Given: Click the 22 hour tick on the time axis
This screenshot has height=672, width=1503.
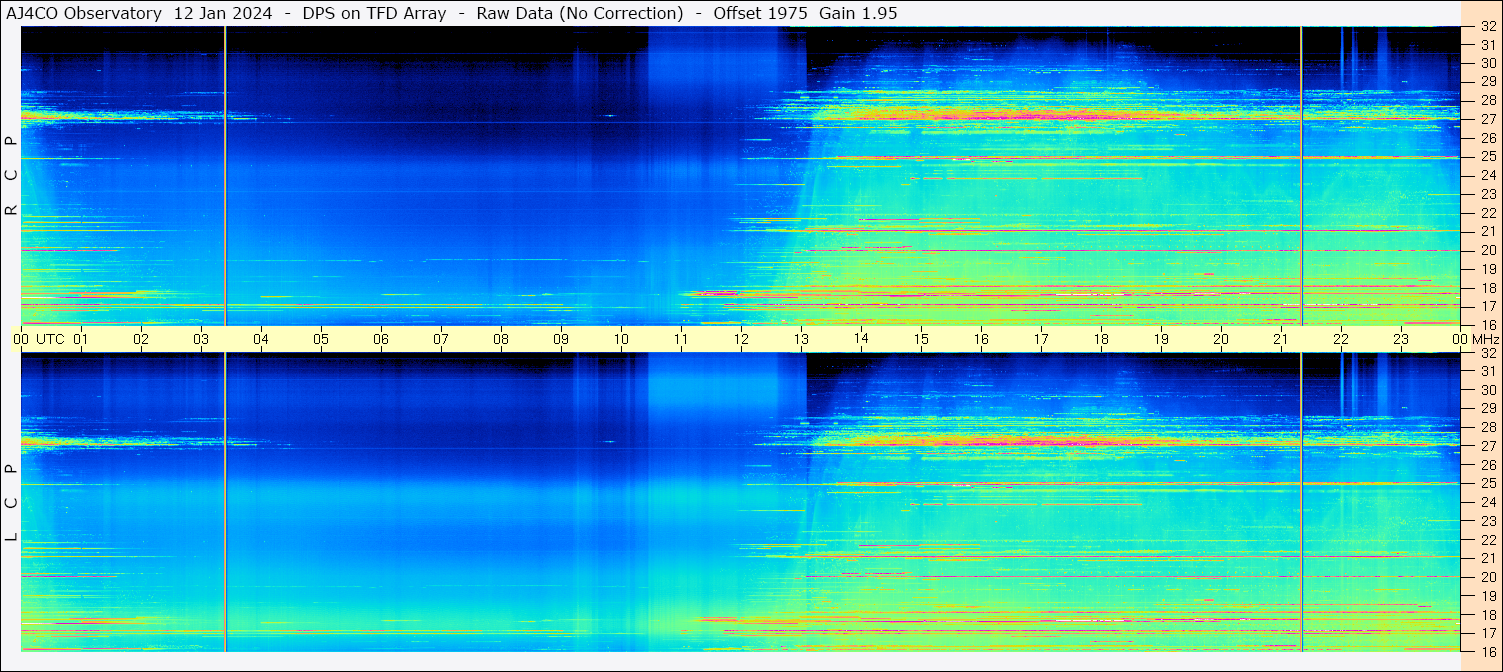Looking at the screenshot, I should [1341, 339].
